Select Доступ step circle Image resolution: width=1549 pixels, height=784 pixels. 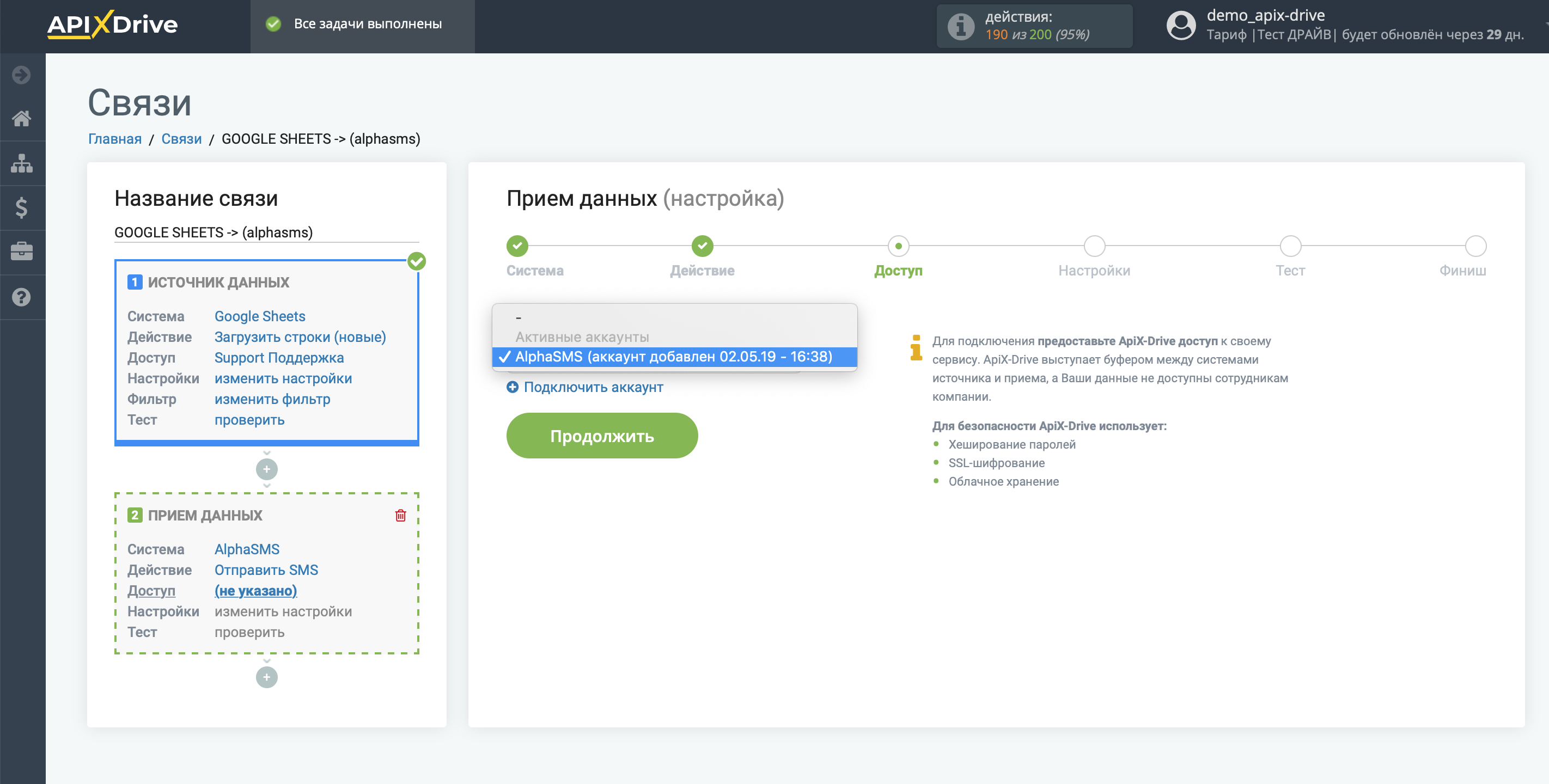coord(898,246)
